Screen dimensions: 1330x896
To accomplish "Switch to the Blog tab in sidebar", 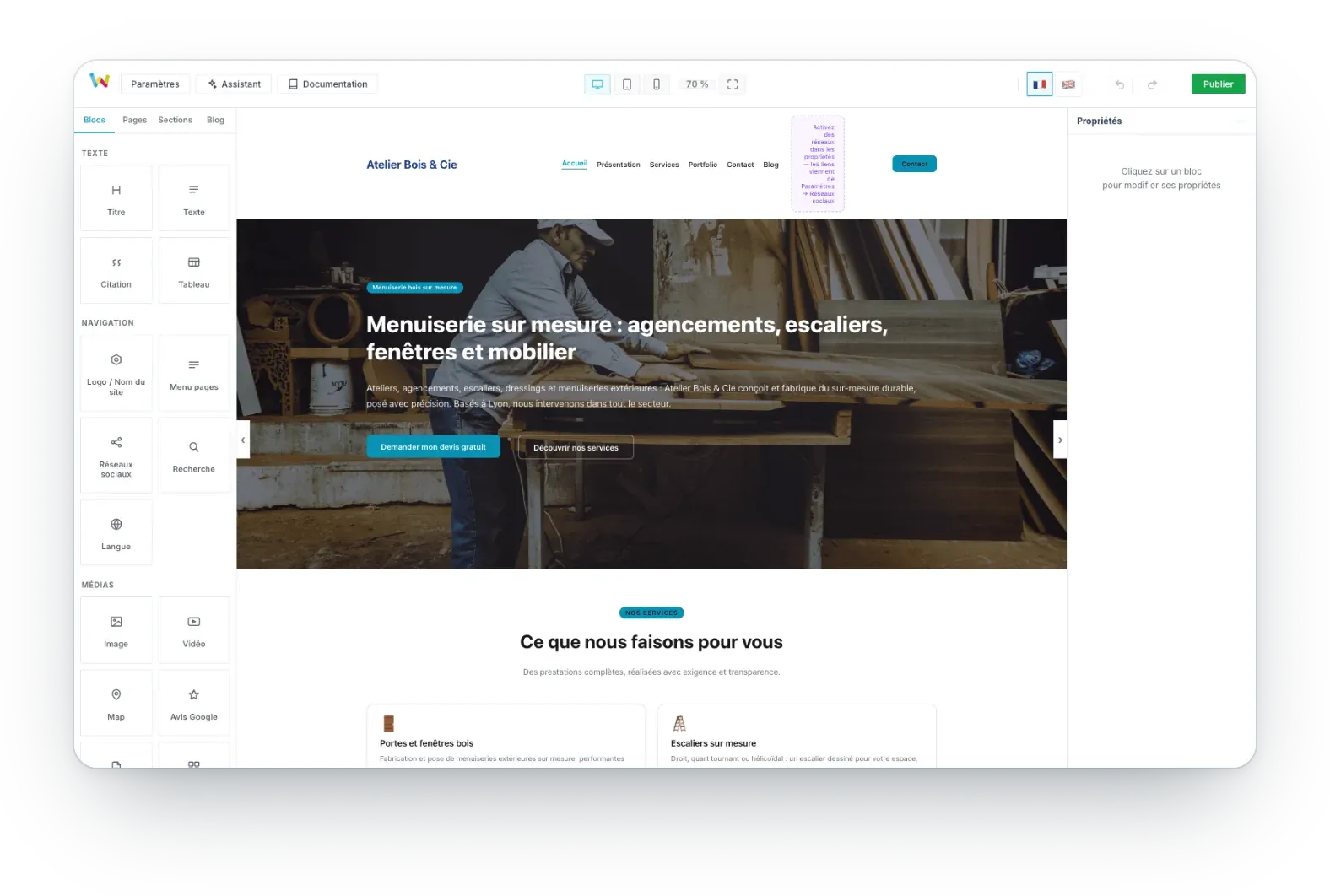I will pyautogui.click(x=215, y=120).
